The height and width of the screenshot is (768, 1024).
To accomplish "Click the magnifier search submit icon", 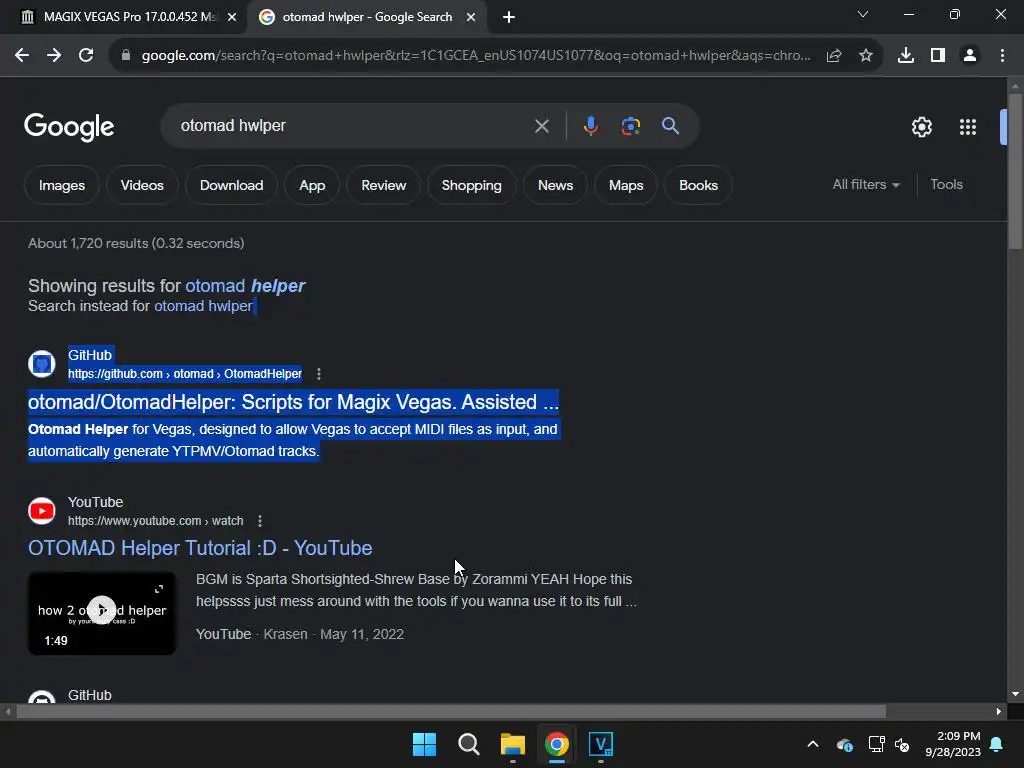I will [670, 126].
